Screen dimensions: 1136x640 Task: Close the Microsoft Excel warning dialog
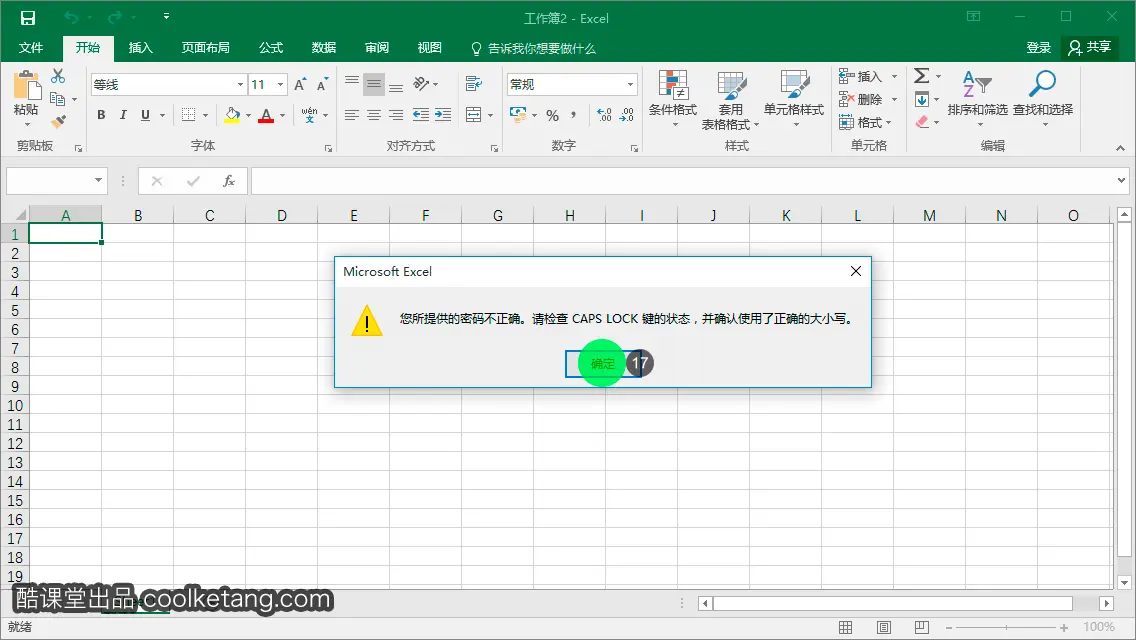point(856,271)
